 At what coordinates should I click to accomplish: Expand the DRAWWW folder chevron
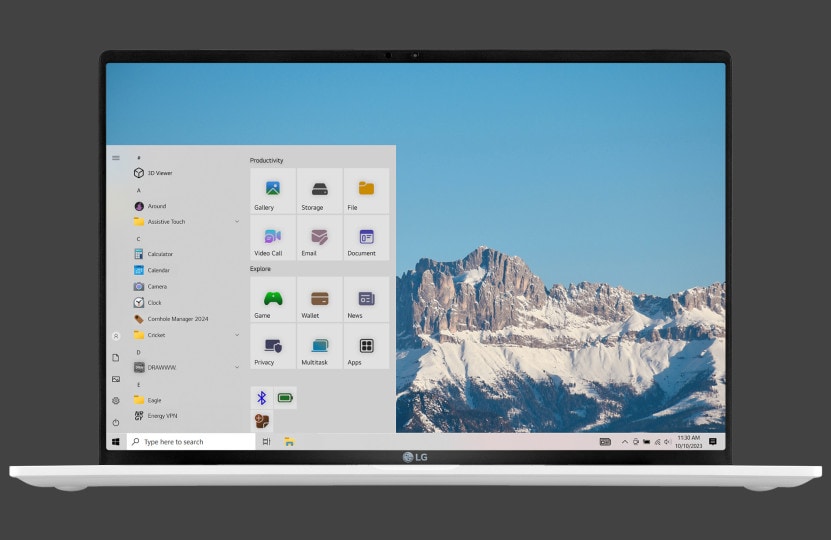237,367
